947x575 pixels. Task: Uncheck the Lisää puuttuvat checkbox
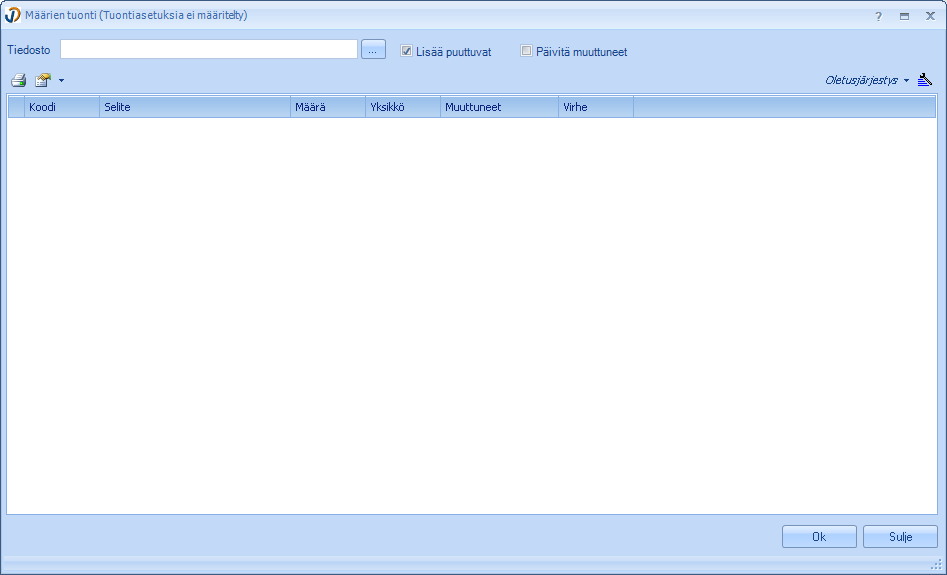pyautogui.click(x=406, y=51)
